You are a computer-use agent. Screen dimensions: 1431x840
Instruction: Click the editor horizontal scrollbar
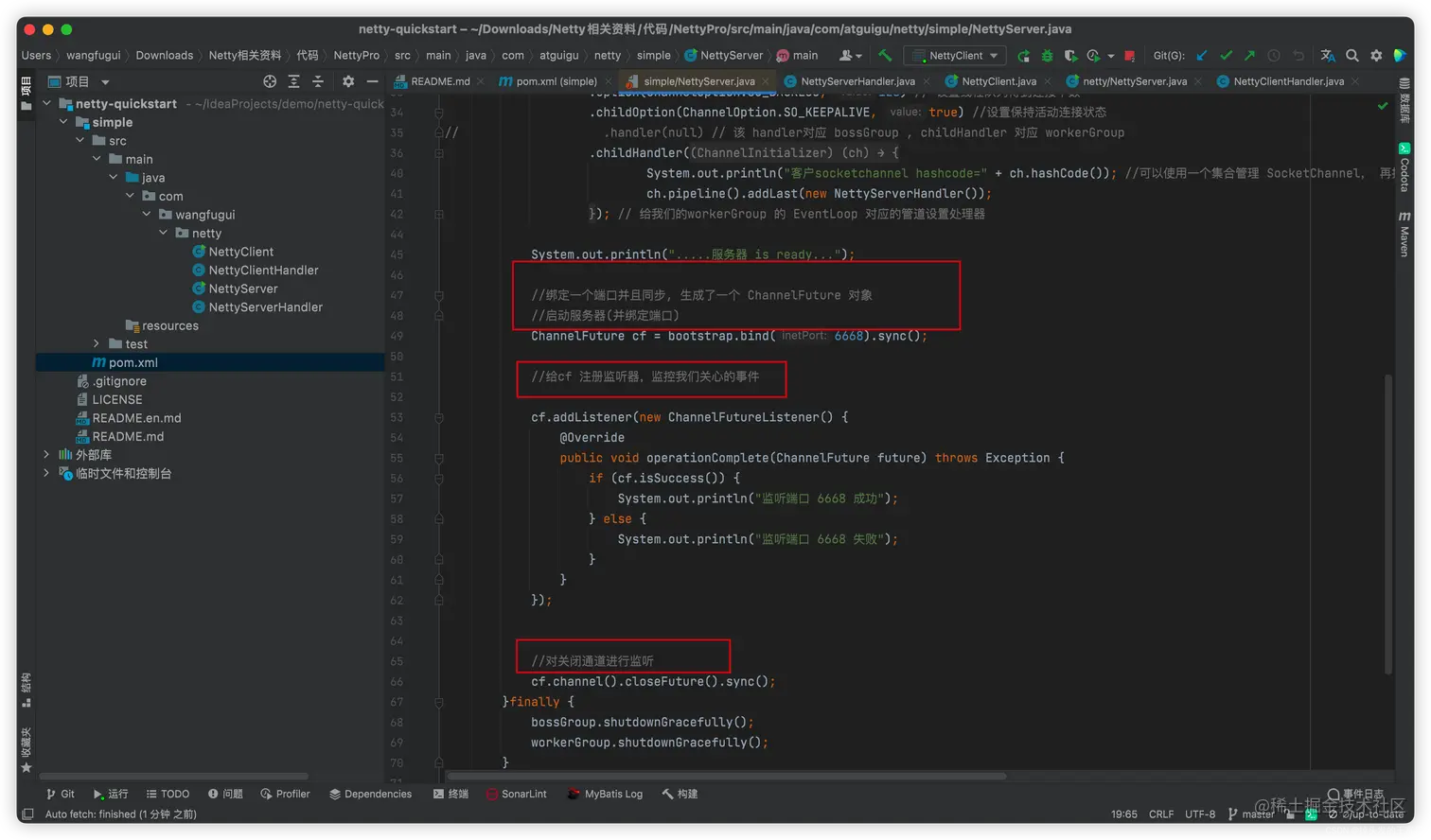point(726,776)
